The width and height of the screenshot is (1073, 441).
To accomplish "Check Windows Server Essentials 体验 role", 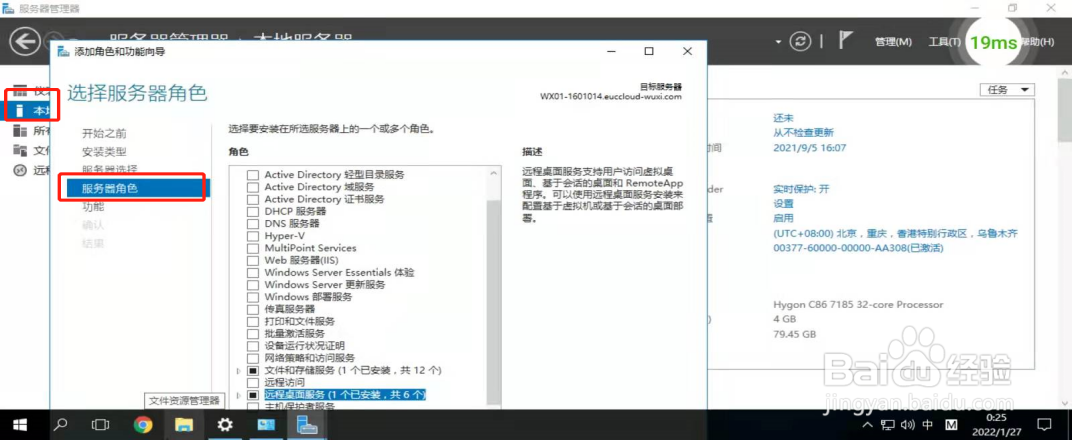I will (x=253, y=273).
